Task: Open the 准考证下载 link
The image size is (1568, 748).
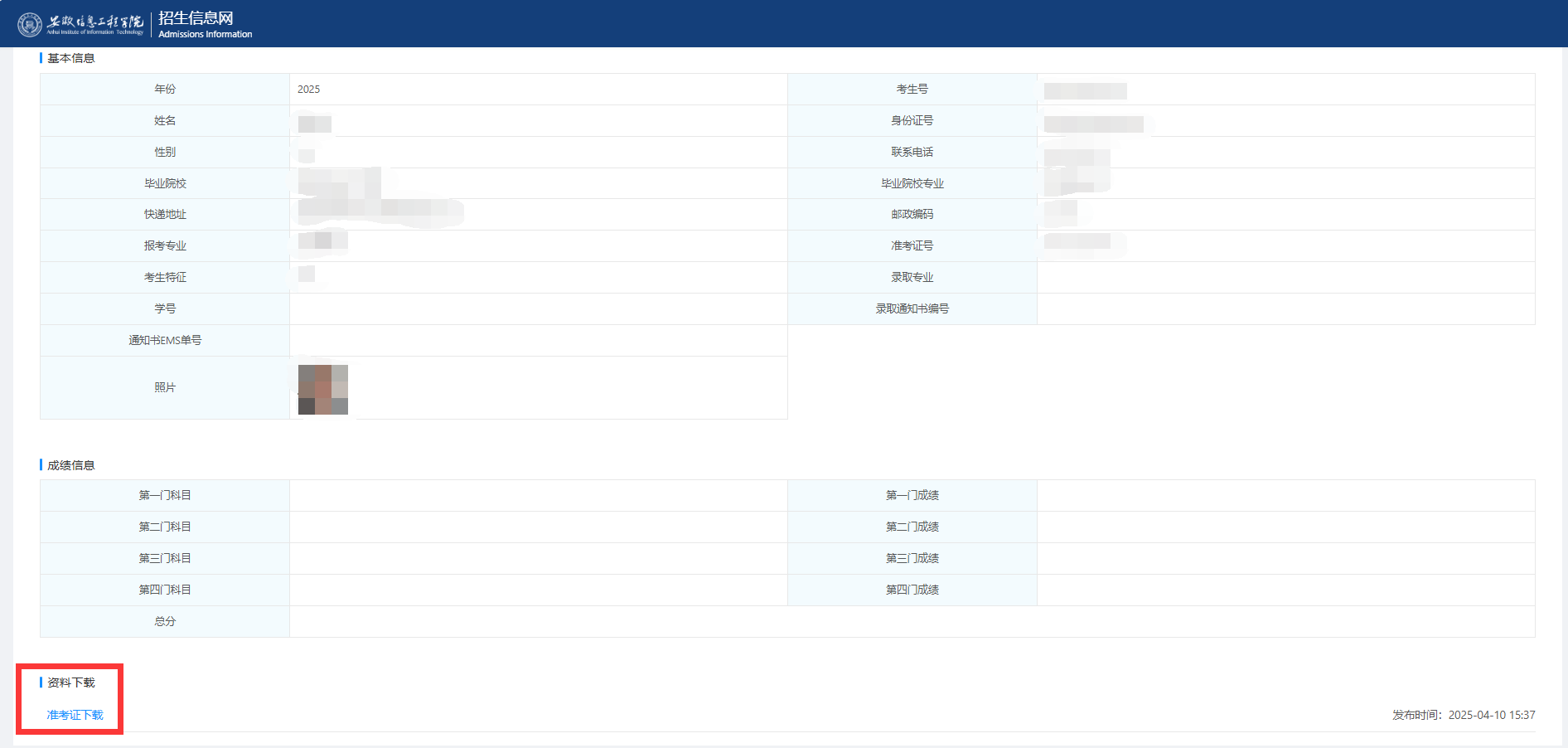Action: (x=75, y=715)
